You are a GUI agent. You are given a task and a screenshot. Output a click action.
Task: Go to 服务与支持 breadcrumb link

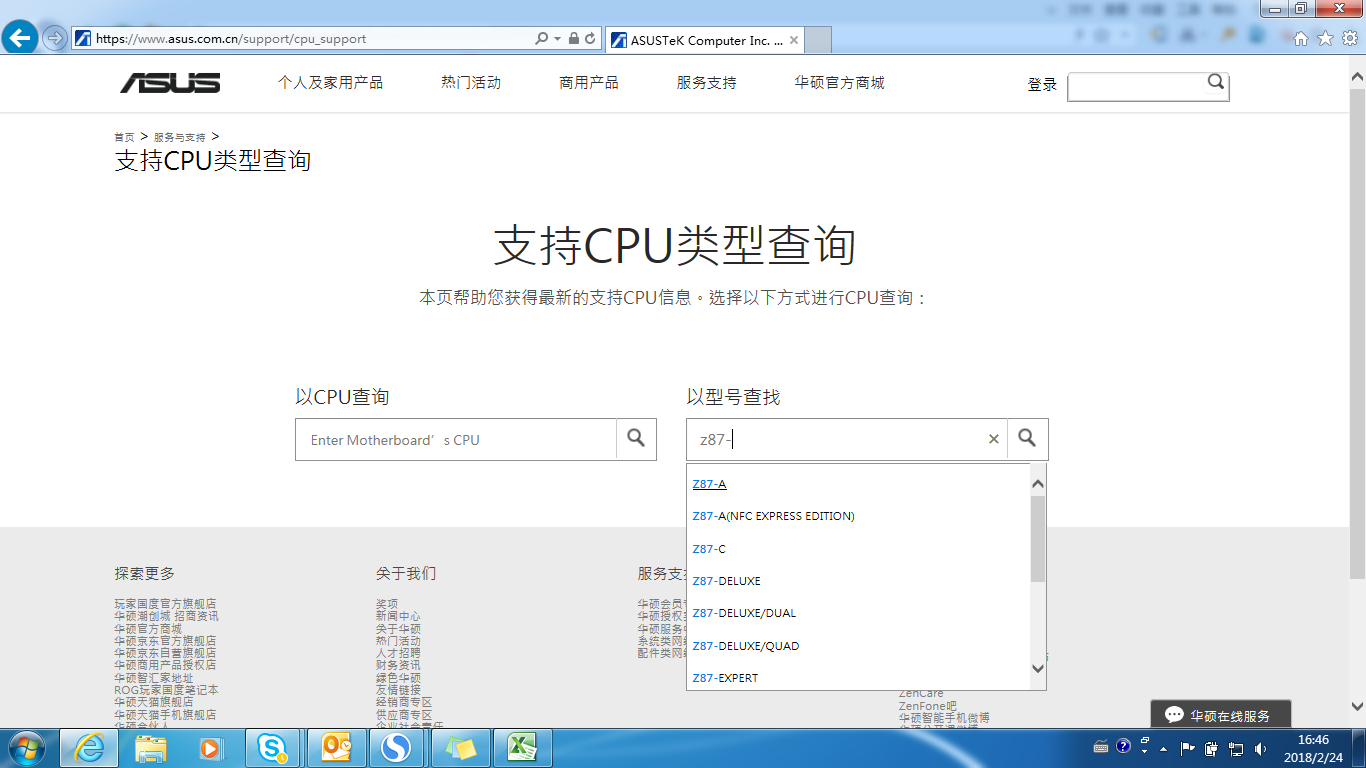(180, 137)
